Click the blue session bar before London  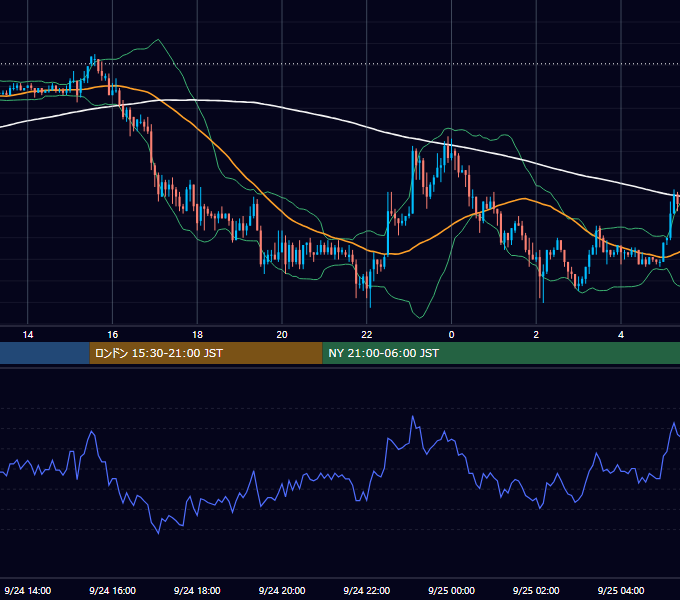pyautogui.click(x=45, y=353)
